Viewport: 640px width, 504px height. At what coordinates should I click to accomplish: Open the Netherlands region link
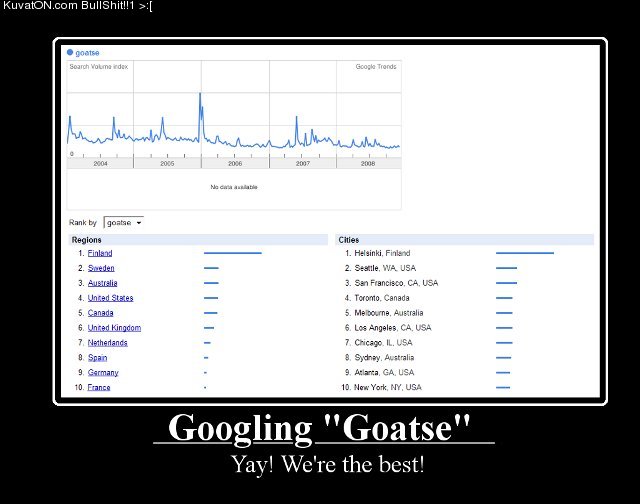click(x=107, y=343)
